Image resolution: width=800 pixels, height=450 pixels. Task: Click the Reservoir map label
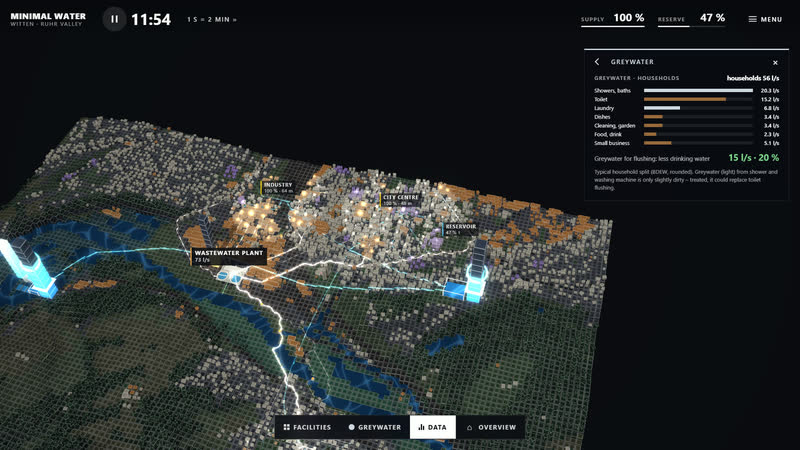460,229
